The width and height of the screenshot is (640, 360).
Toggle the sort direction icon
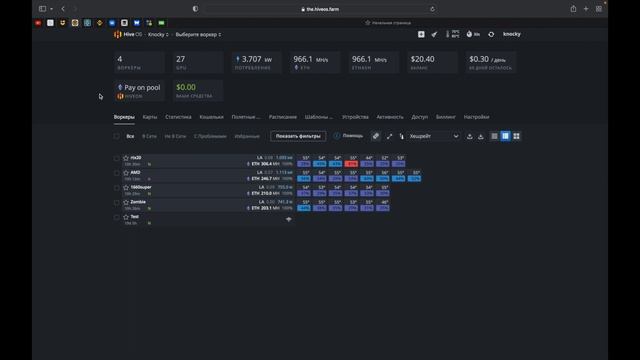click(402, 136)
